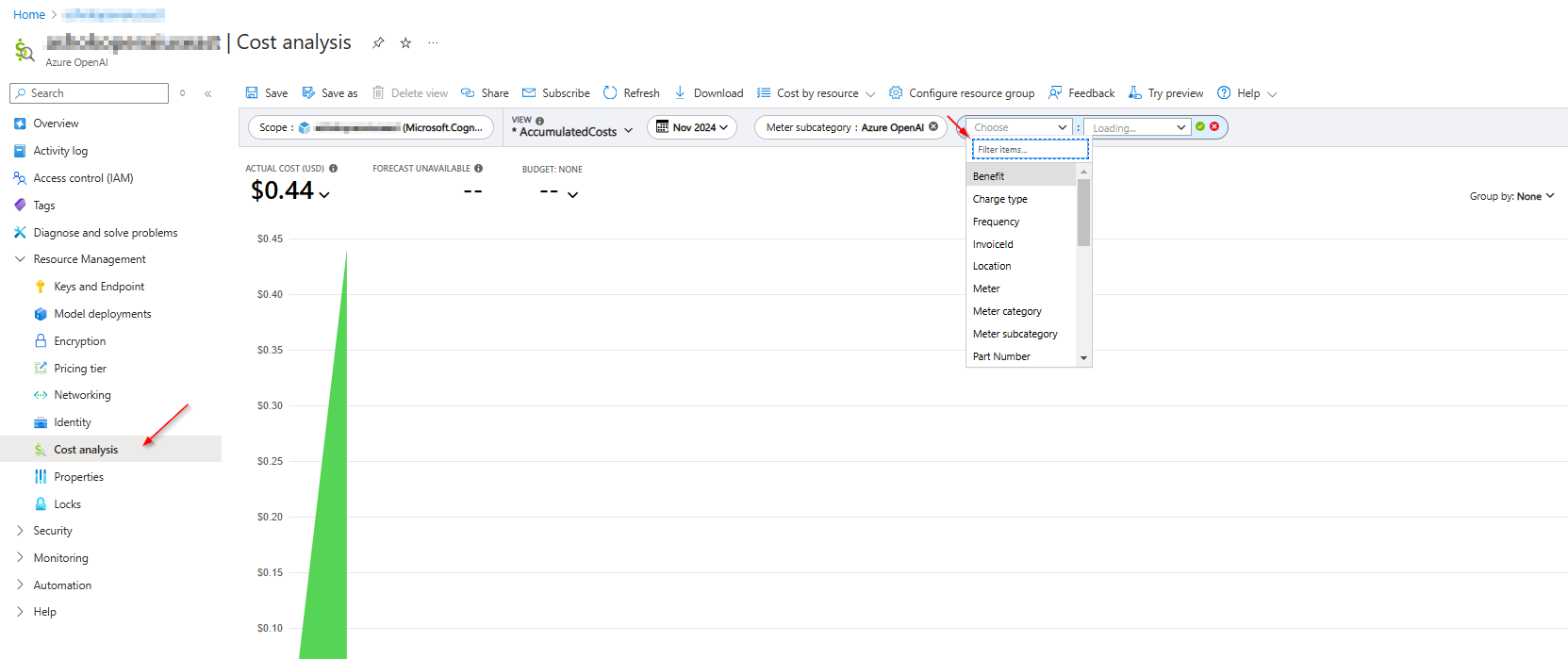
Task: Click the forecast unavailable info icon
Action: click(x=478, y=169)
